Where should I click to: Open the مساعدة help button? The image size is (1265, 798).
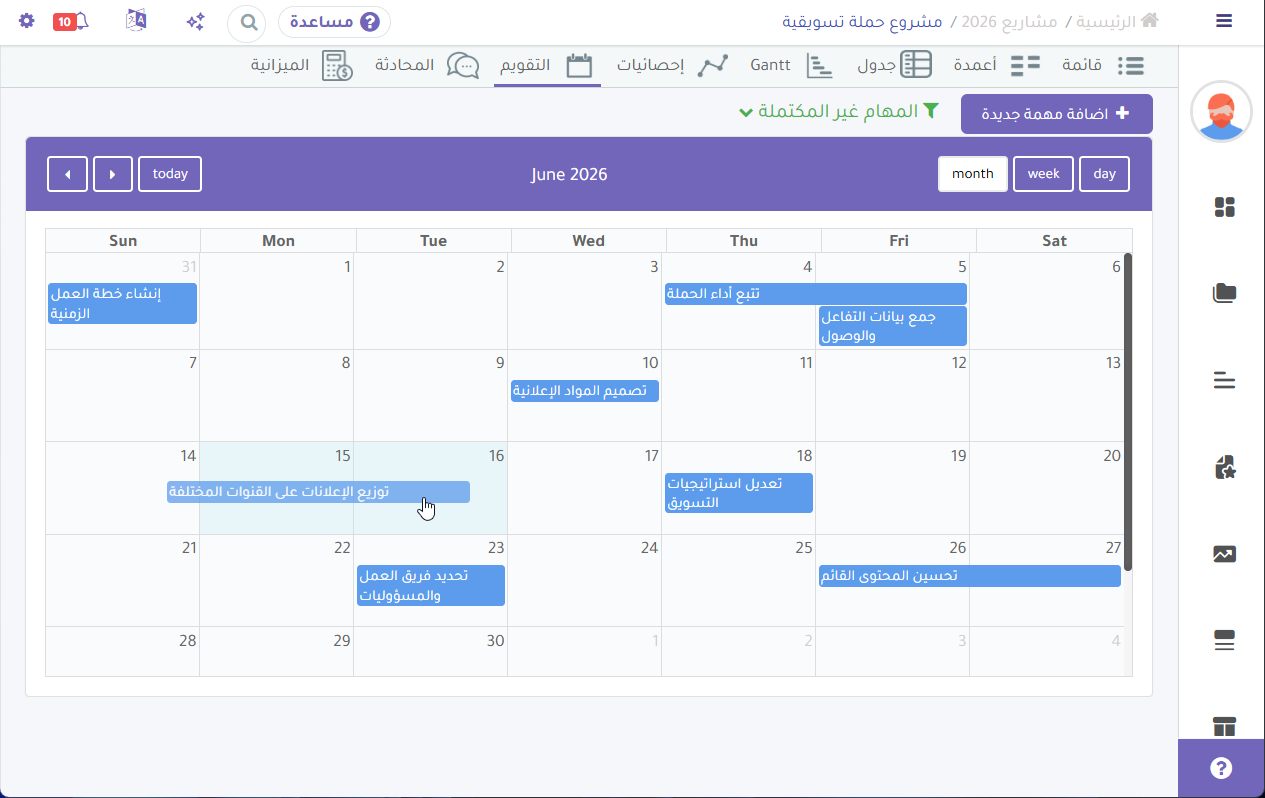click(x=334, y=21)
